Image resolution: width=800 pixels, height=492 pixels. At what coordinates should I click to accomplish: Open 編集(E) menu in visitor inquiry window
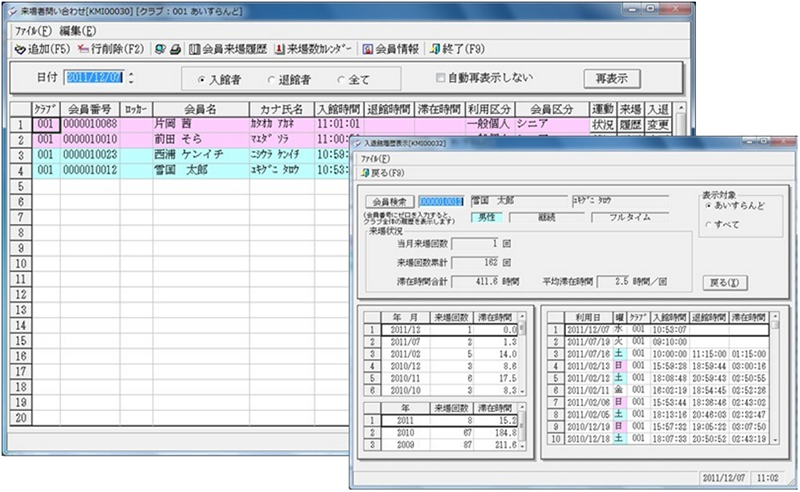[x=78, y=31]
